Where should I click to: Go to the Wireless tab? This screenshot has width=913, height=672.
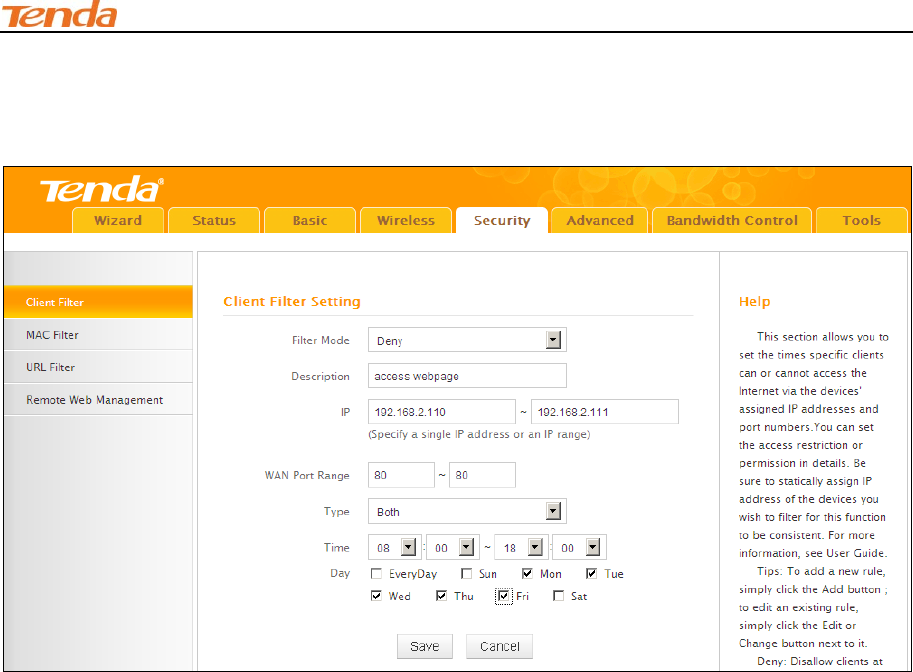coord(406,221)
